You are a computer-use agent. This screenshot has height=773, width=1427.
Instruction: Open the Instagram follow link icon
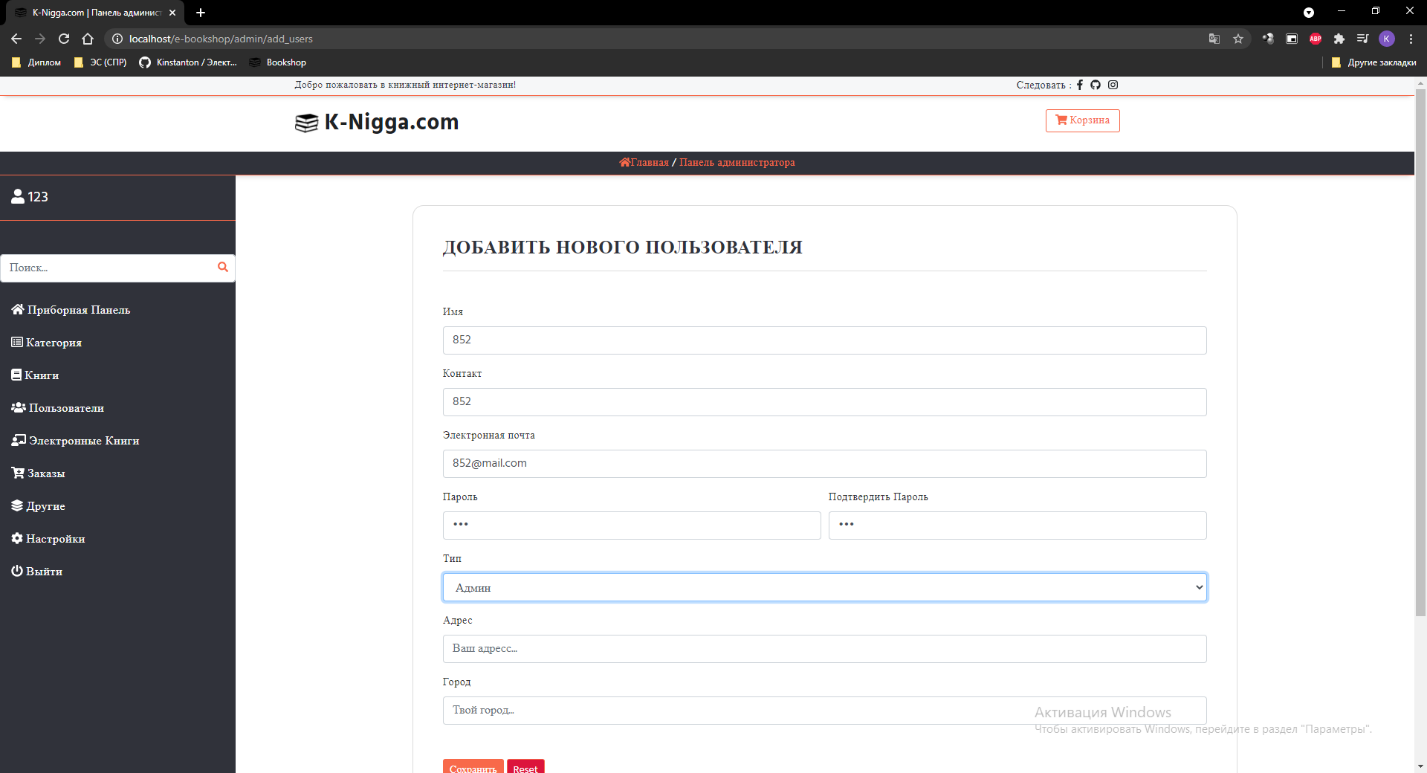click(1113, 85)
